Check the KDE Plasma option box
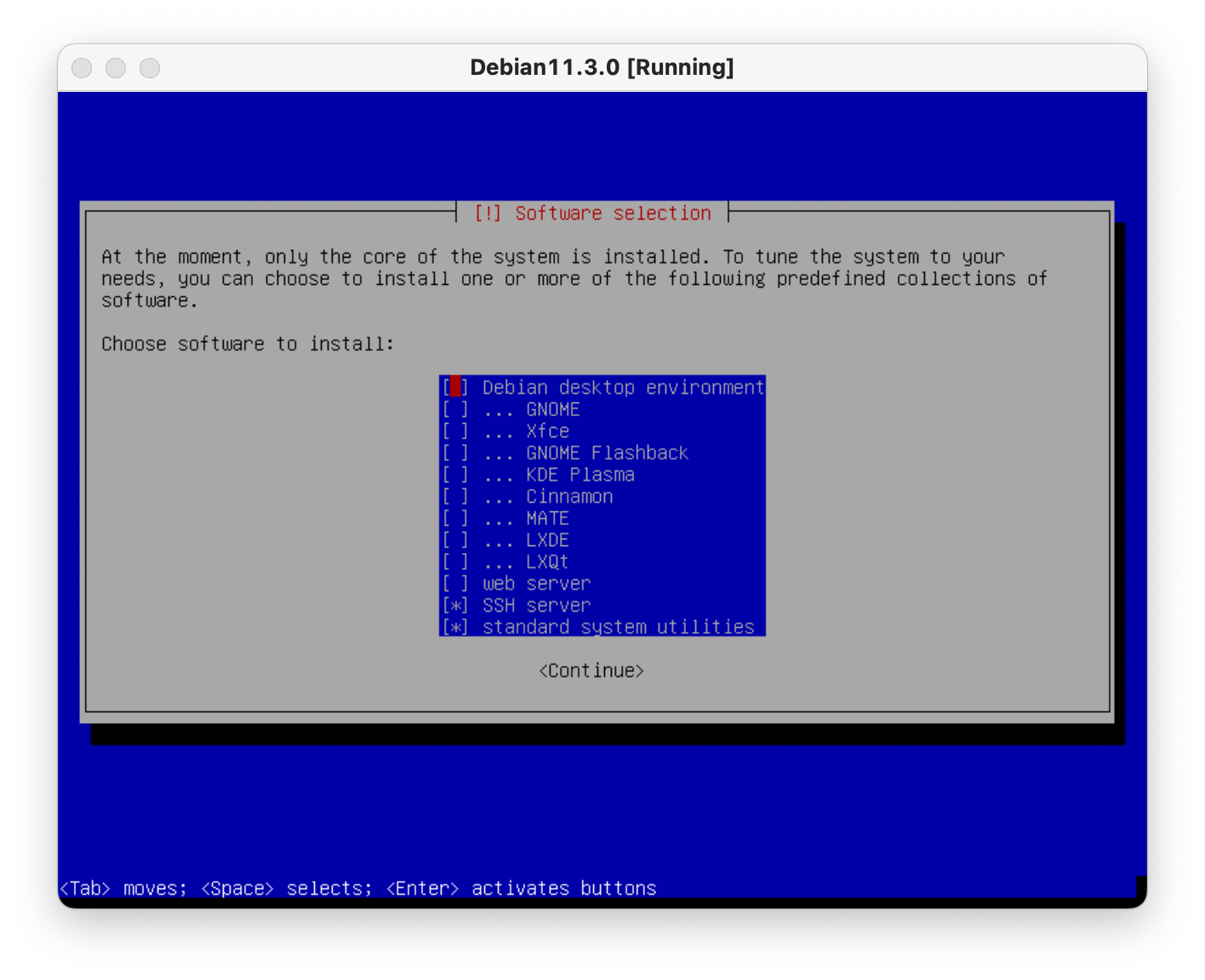The width and height of the screenshot is (1205, 980). click(455, 475)
